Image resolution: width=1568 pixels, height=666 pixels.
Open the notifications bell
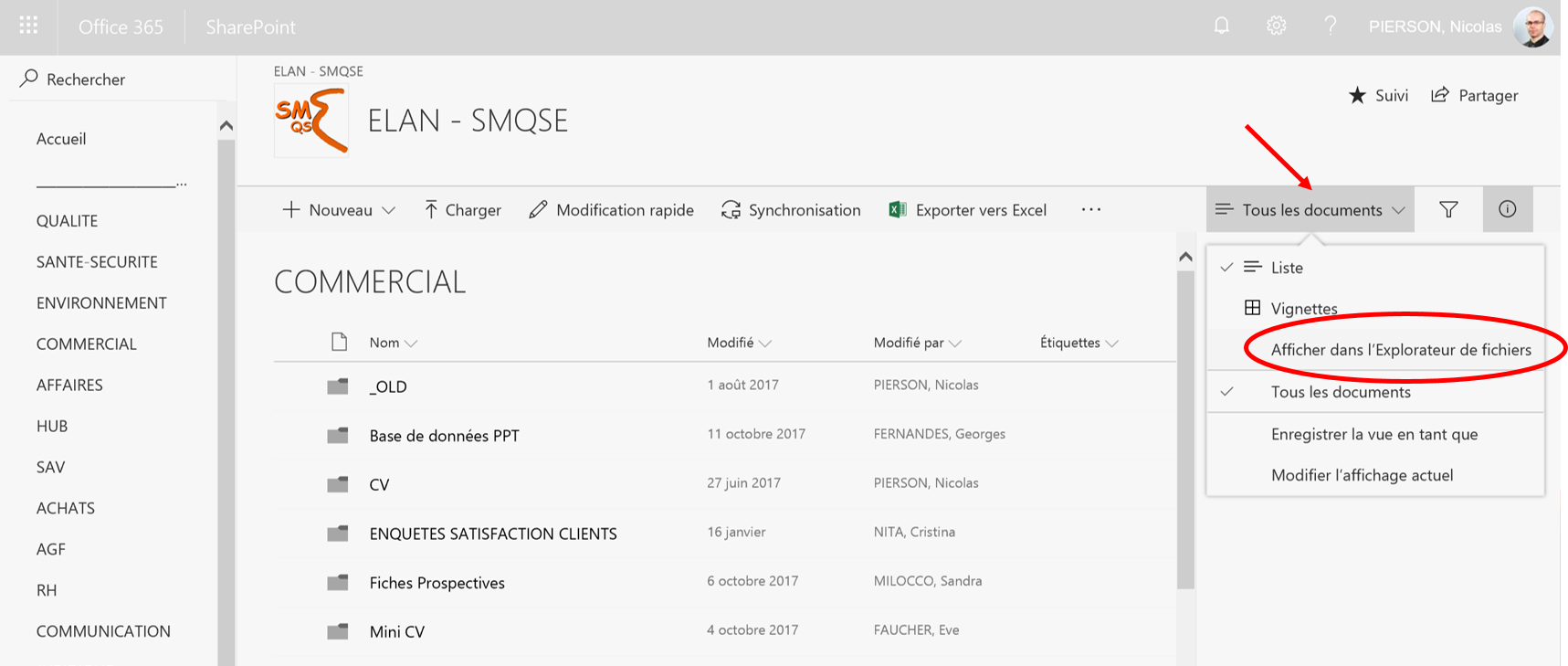pos(1221,26)
